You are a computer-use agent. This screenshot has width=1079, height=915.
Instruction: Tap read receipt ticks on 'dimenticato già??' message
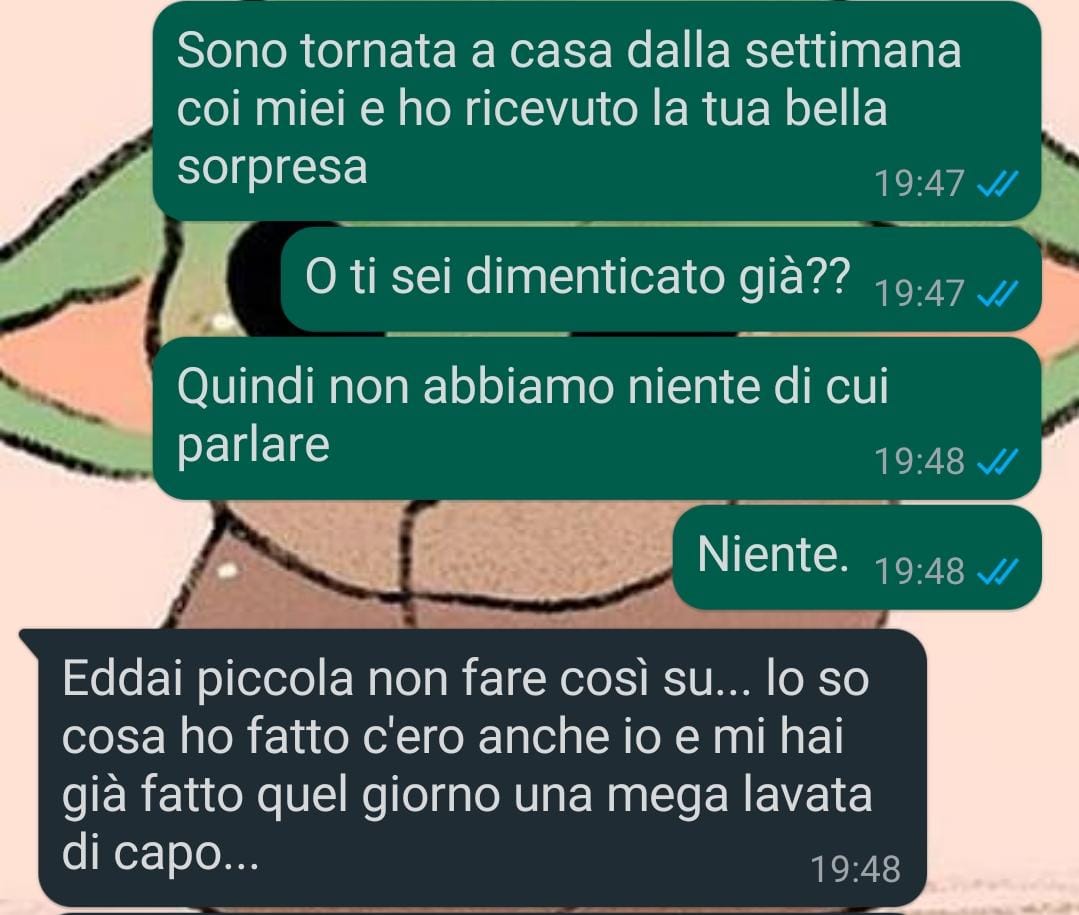pyautogui.click(x=998, y=294)
